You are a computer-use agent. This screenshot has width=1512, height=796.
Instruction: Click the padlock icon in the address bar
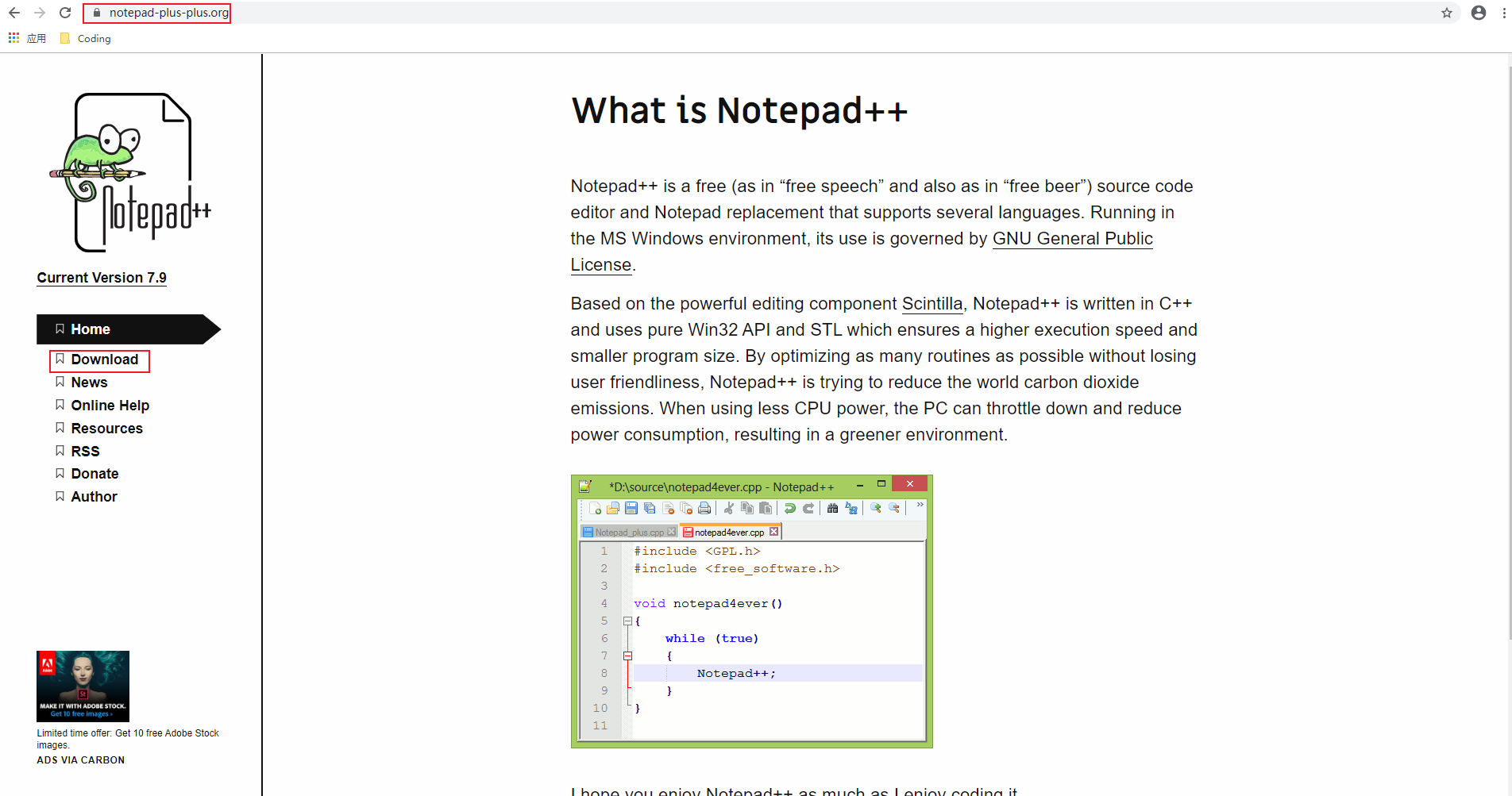(x=96, y=13)
